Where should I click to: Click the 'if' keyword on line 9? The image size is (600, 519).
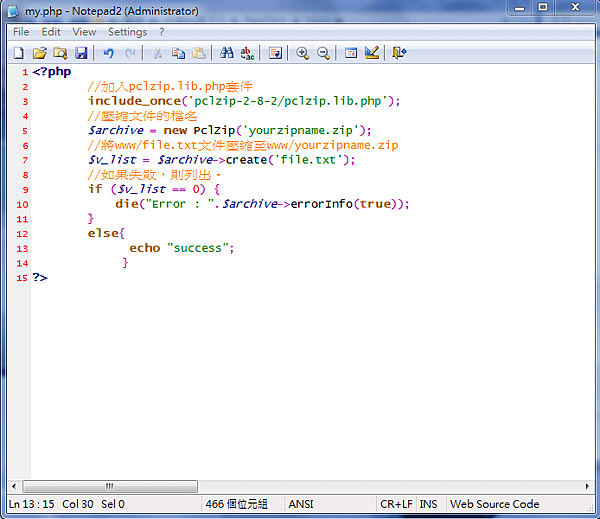95,189
